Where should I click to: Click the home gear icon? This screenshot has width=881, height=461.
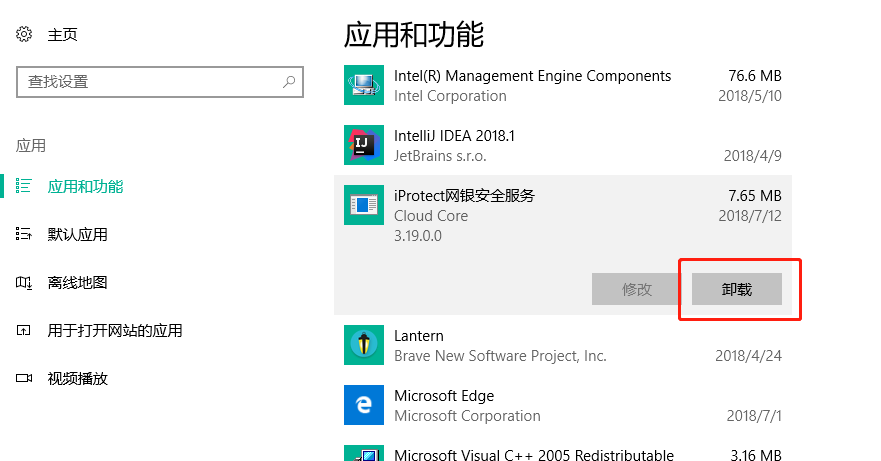point(24,34)
